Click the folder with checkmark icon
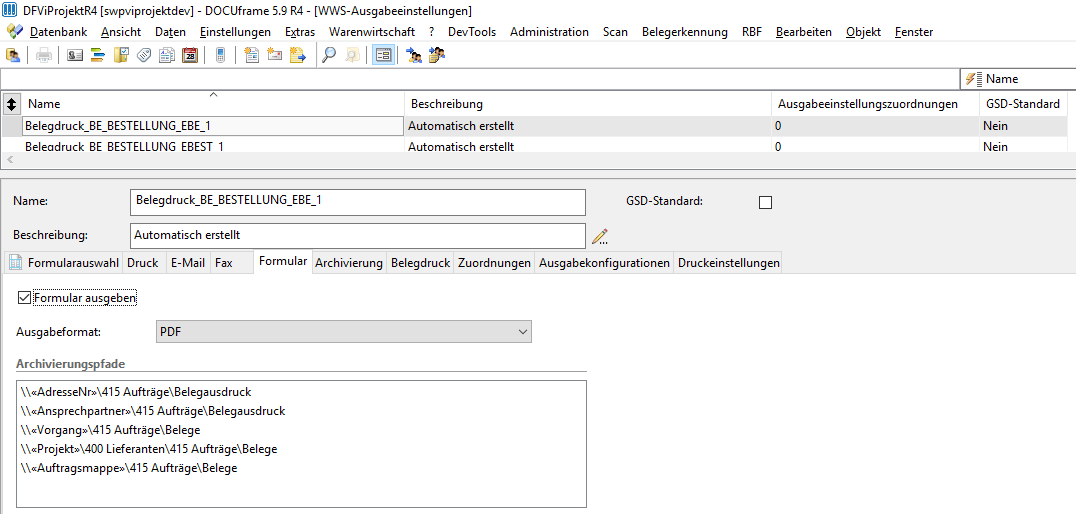Viewport: 1076px width, 514px height. coord(121,56)
